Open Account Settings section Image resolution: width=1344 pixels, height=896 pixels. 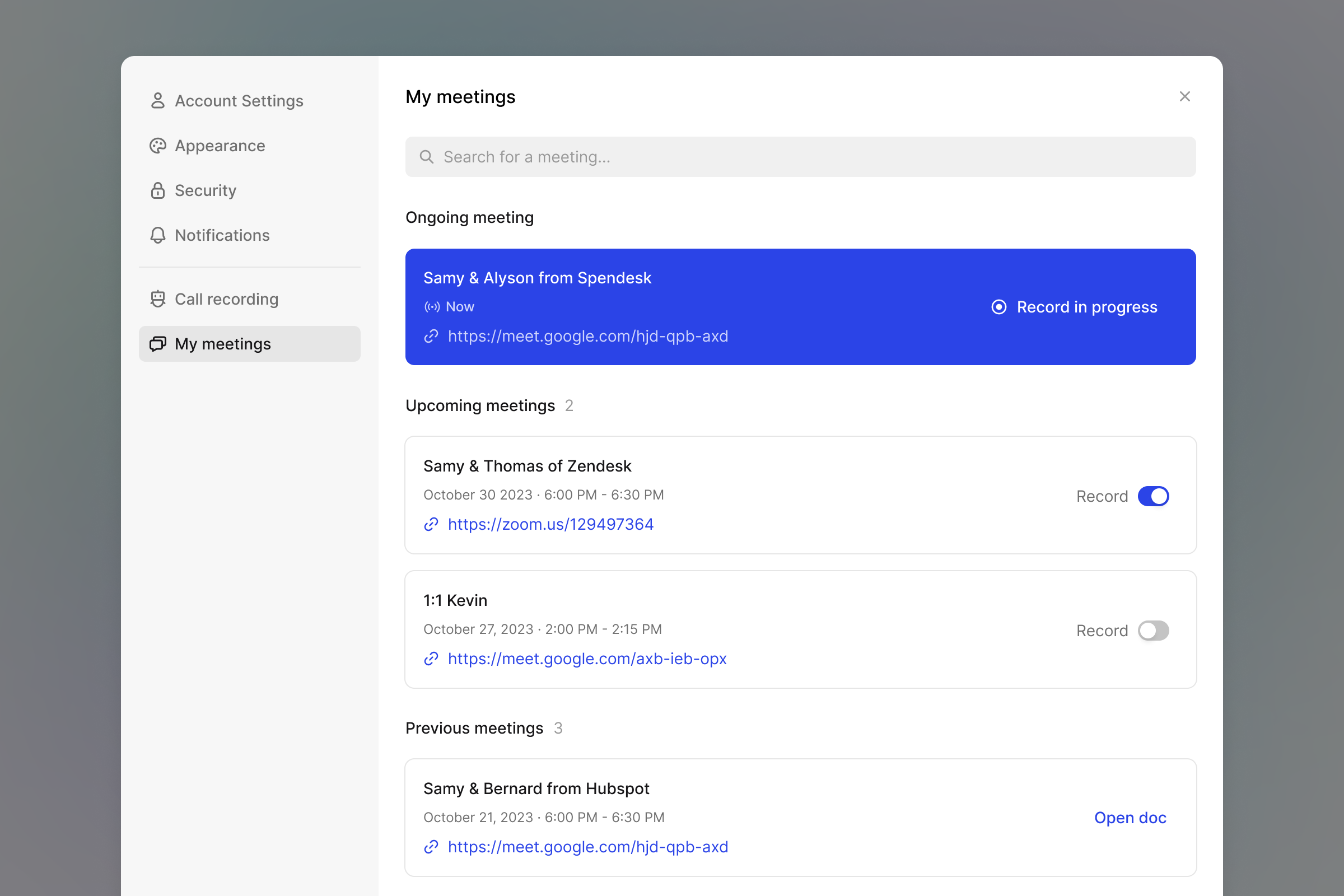[250, 101]
